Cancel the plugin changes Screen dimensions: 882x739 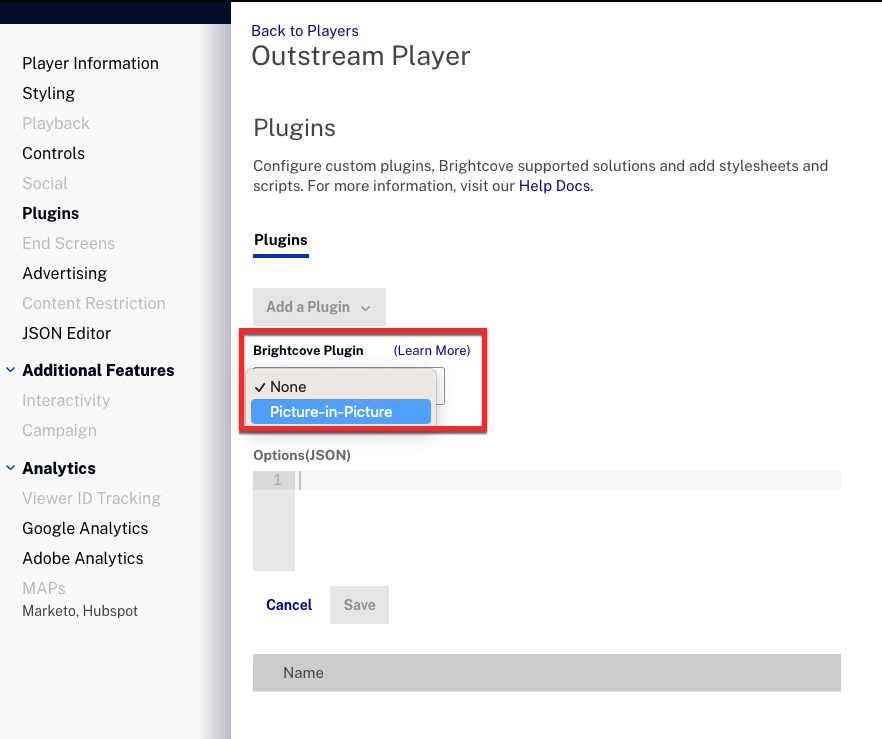(x=288, y=605)
